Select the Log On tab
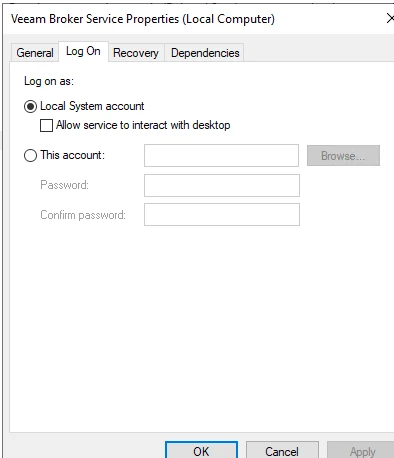This screenshot has width=394, height=458. (x=83, y=51)
